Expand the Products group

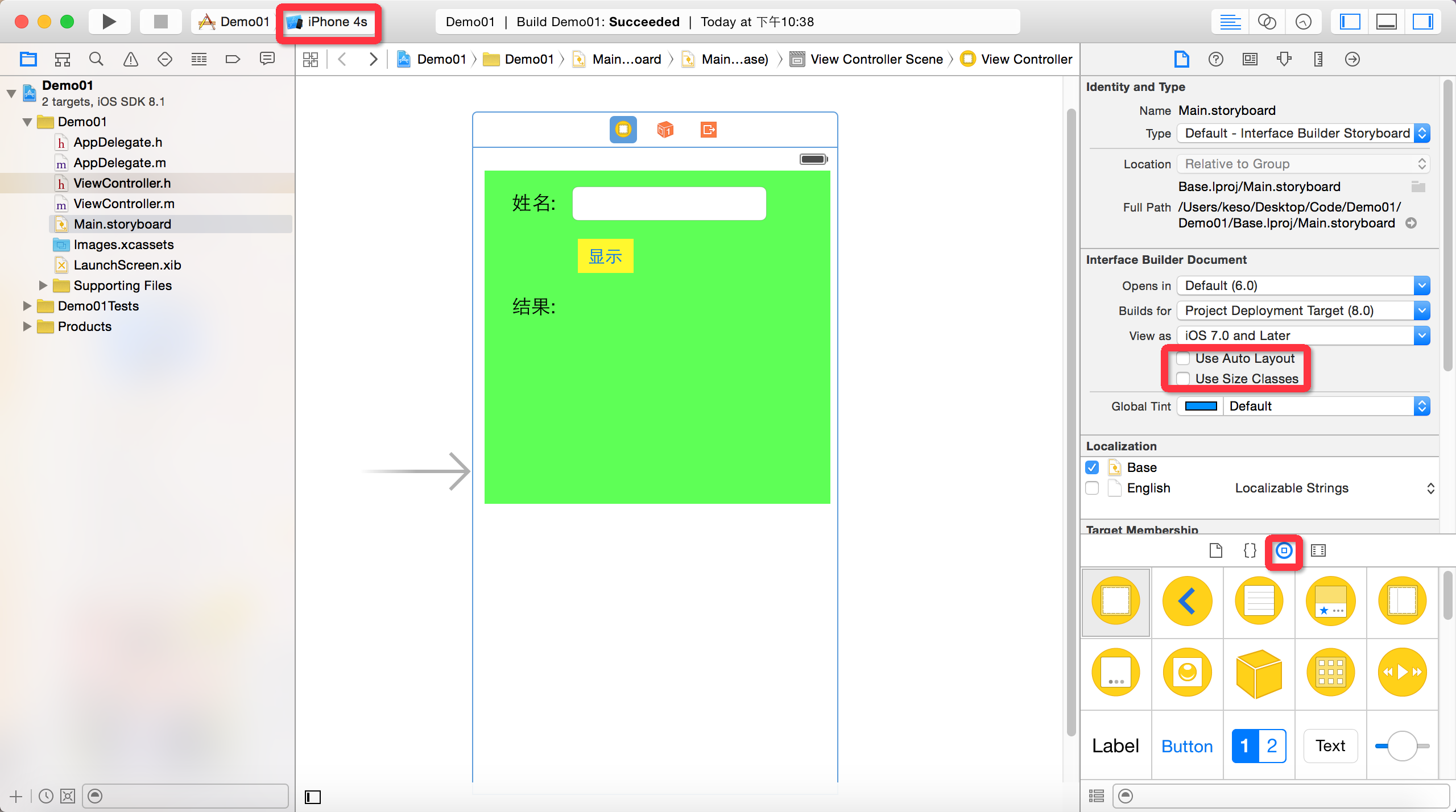tap(27, 326)
